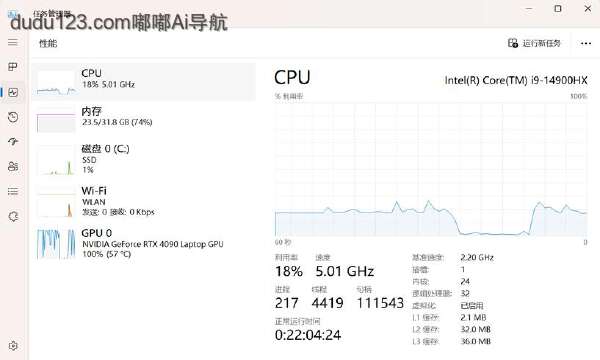
Task: Open the Users page icon
Action: (13, 166)
